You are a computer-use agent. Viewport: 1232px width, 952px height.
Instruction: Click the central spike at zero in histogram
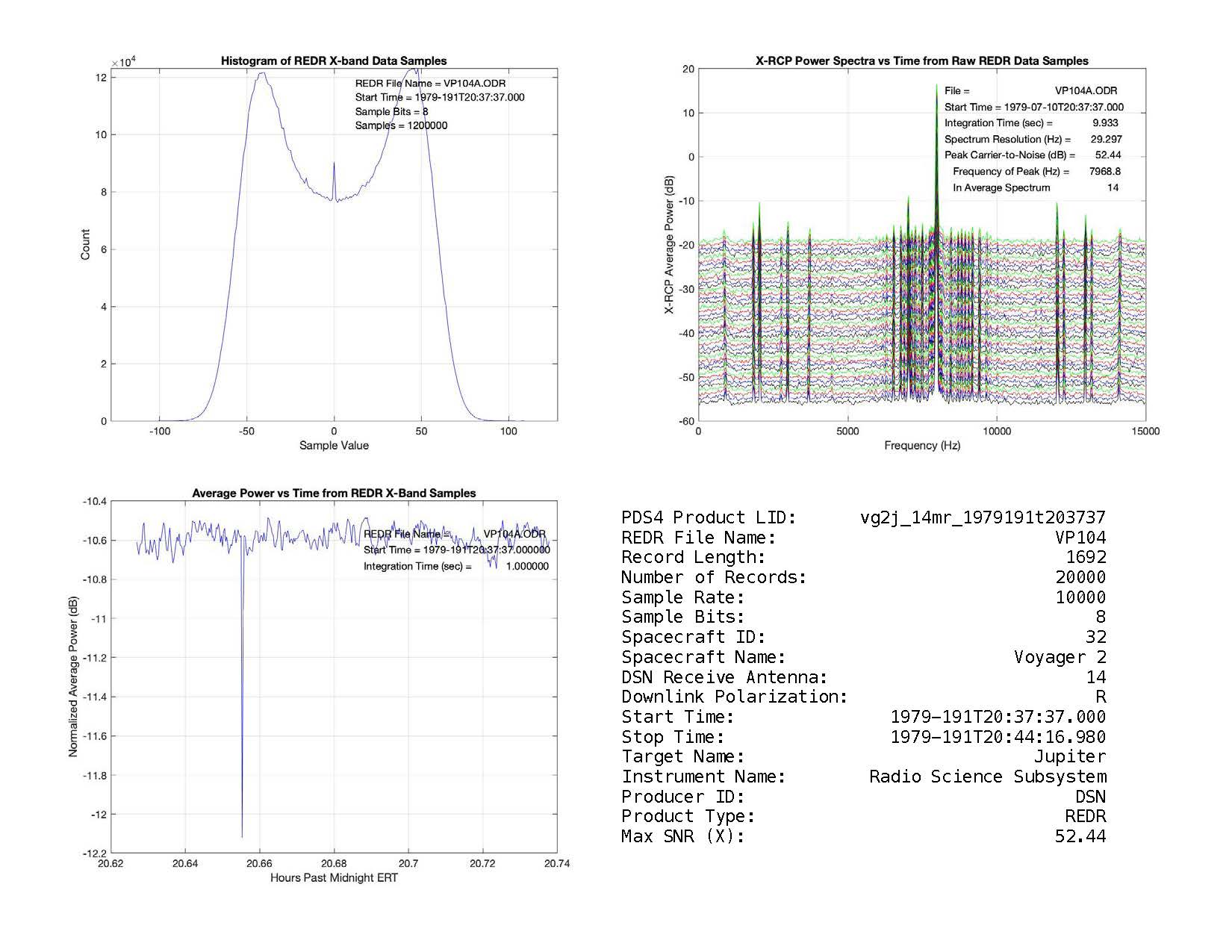(334, 164)
